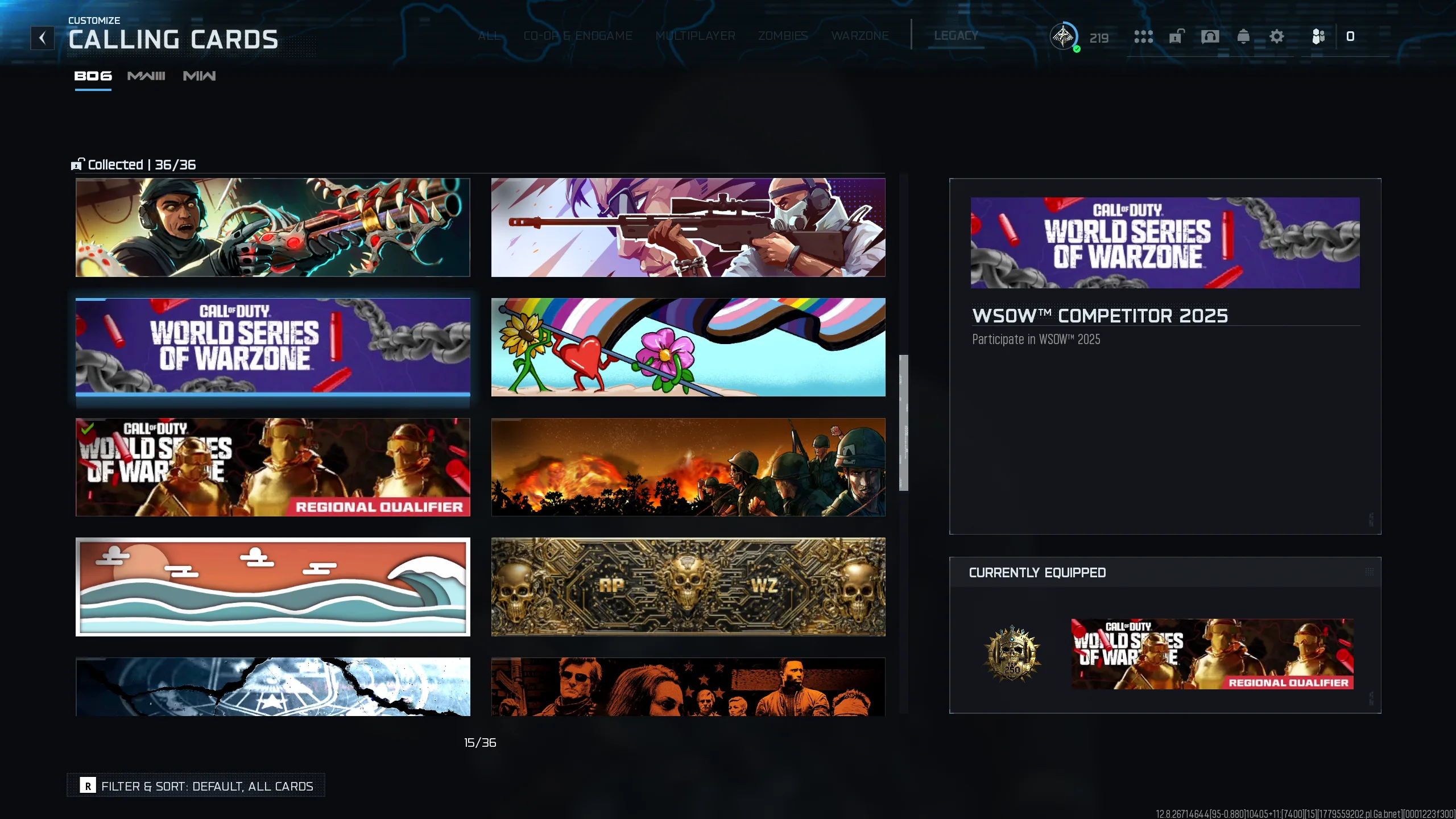
Task: Click the WSOW Competitor 2025 preview image
Action: click(x=1165, y=243)
